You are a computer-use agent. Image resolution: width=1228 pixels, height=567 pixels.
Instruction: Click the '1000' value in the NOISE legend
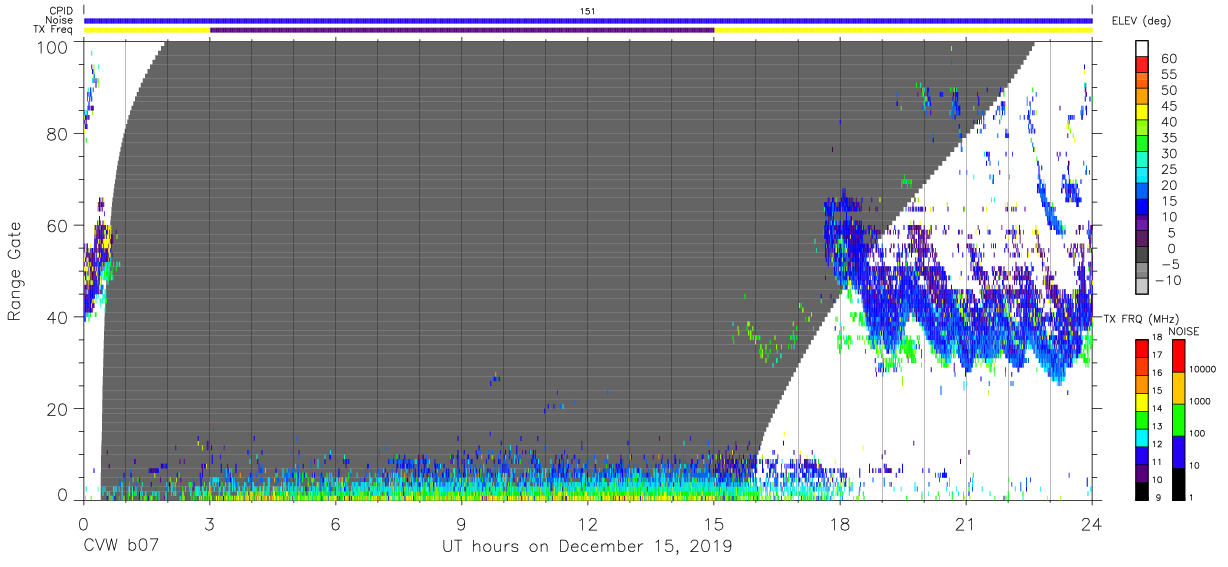pos(1201,401)
